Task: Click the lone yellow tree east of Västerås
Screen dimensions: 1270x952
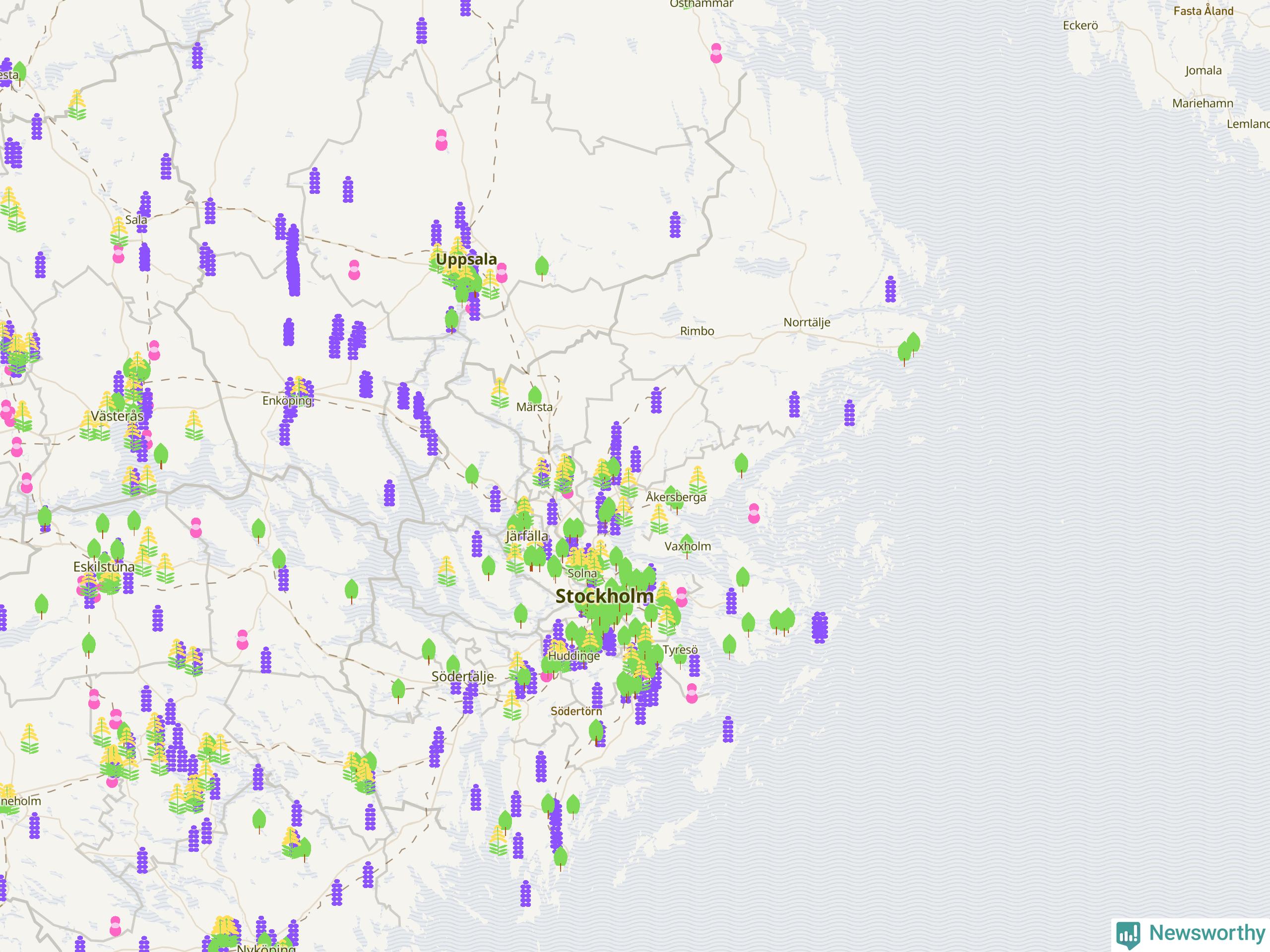Action: click(194, 425)
